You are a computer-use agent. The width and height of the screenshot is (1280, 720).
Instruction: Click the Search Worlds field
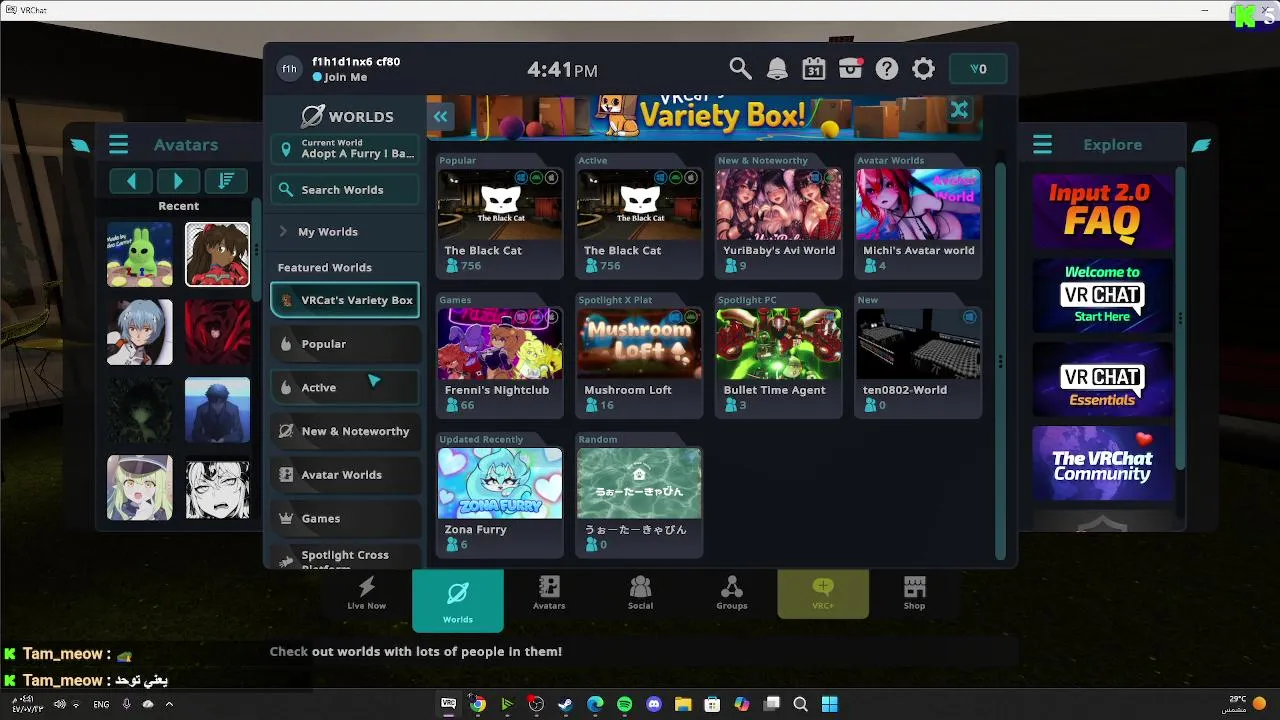pyautogui.click(x=345, y=190)
